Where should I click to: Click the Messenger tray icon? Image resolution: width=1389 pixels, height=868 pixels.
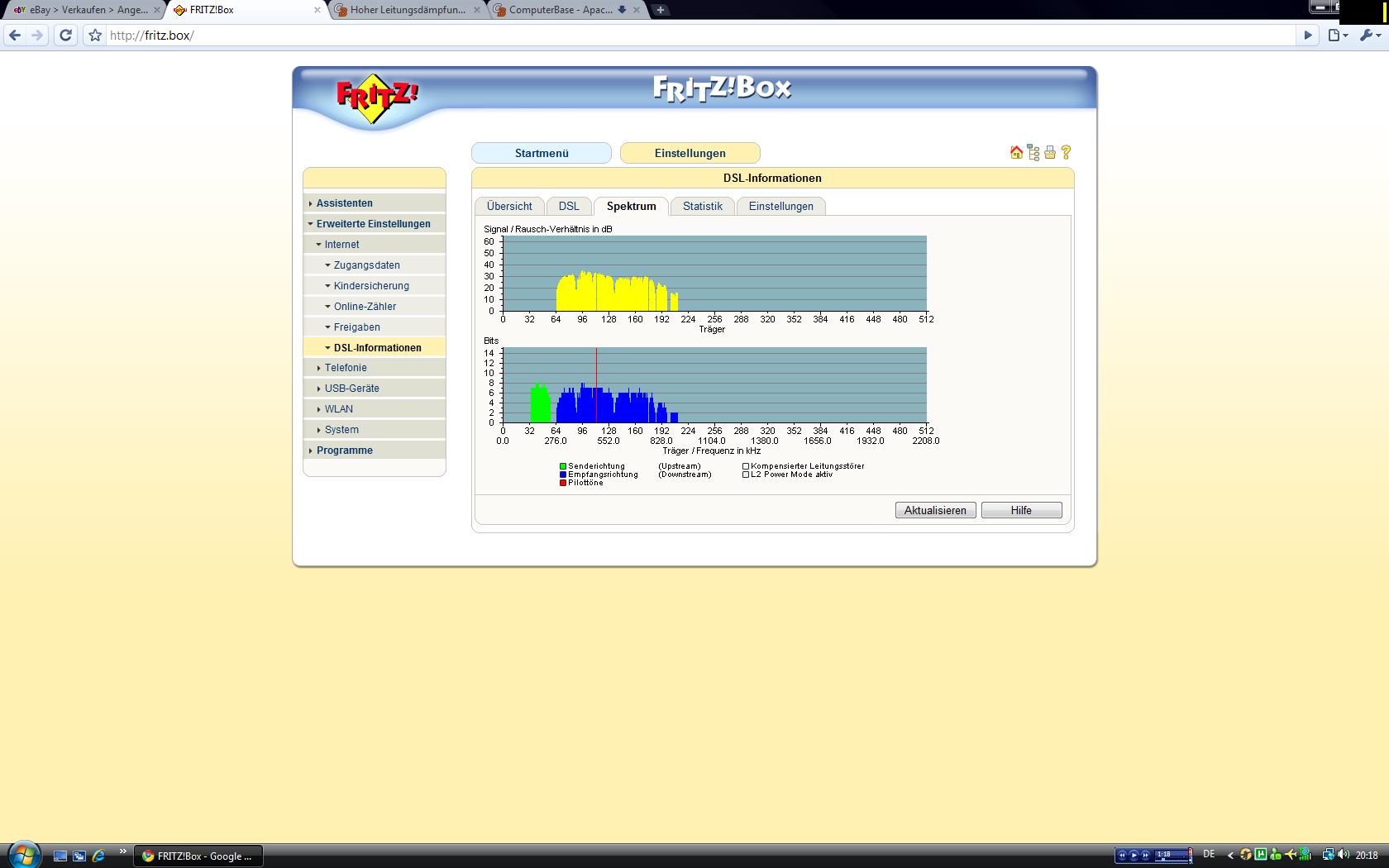click(1276, 855)
